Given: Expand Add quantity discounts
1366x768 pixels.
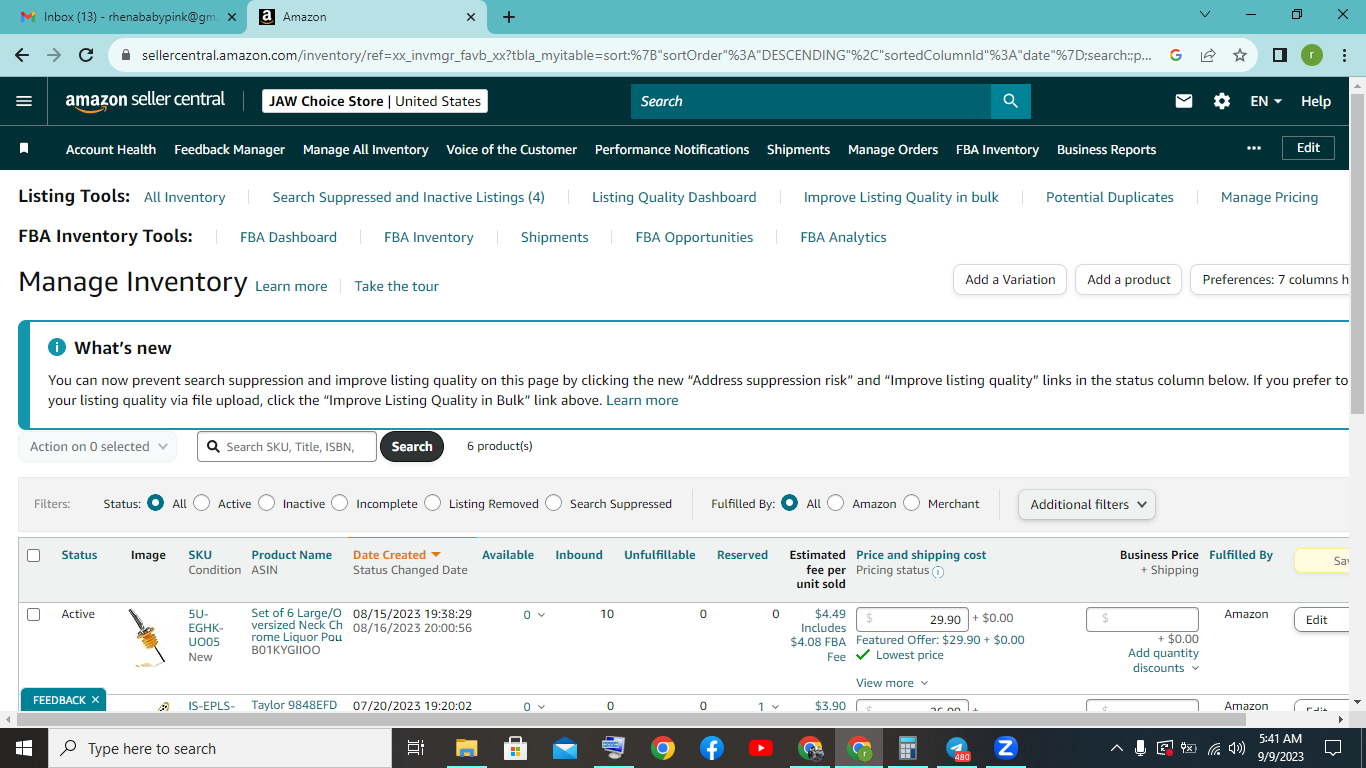Looking at the screenshot, I should (x=1165, y=661).
